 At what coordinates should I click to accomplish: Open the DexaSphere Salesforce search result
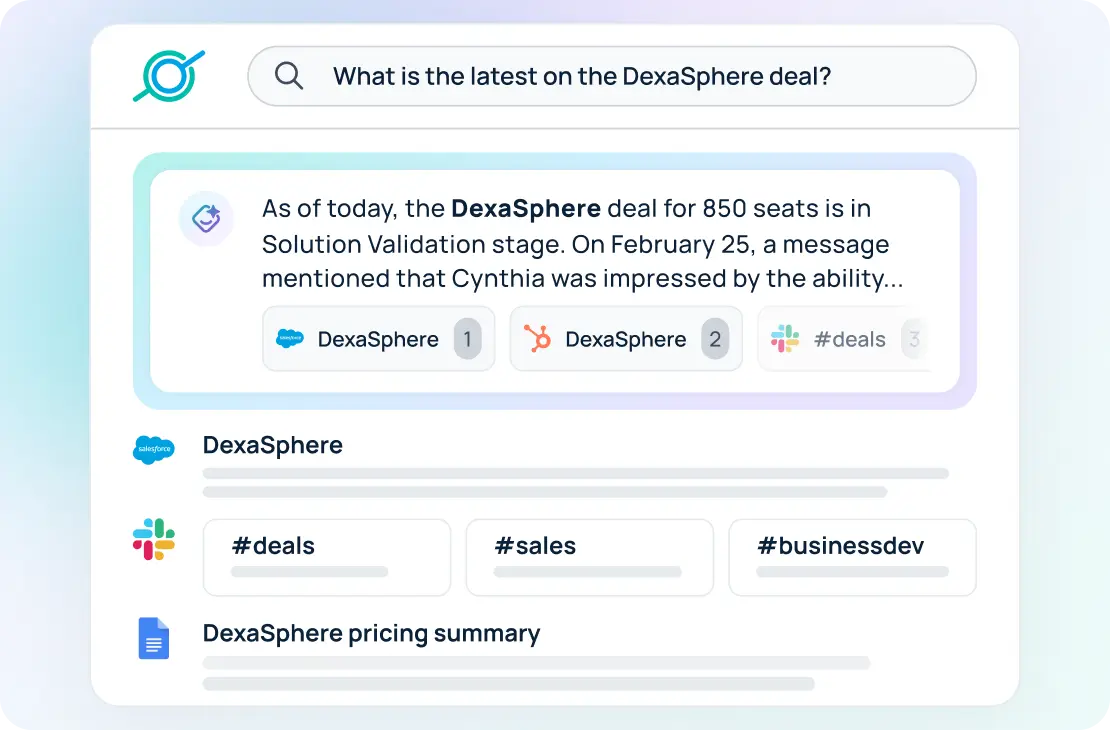click(x=272, y=446)
